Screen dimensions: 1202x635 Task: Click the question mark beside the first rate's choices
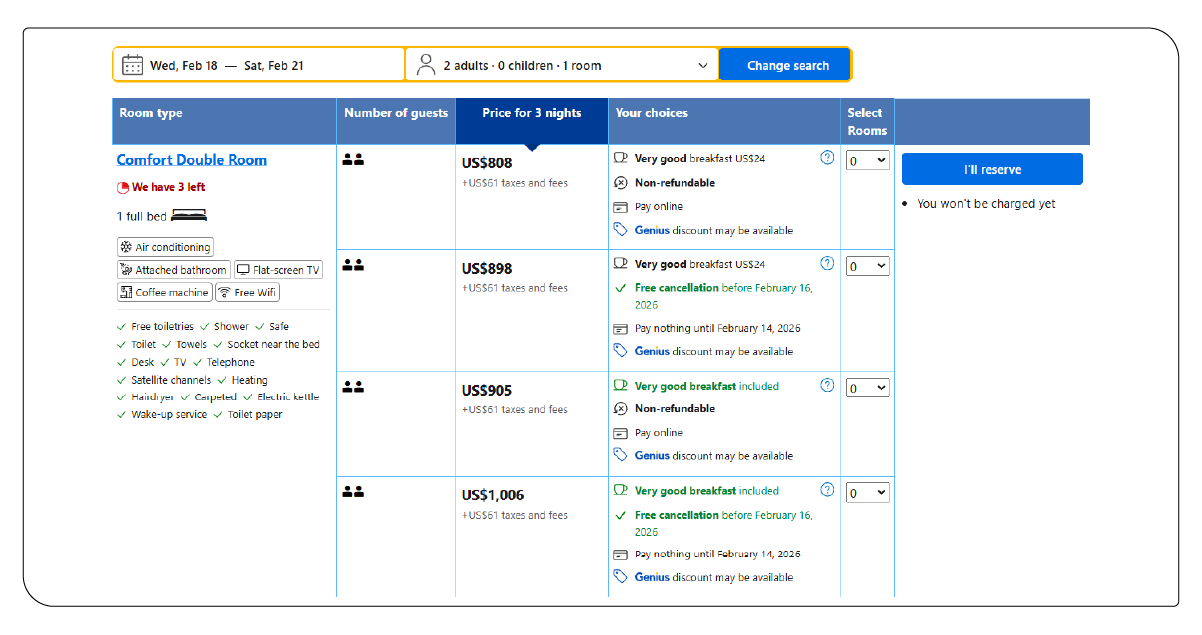click(x=827, y=157)
